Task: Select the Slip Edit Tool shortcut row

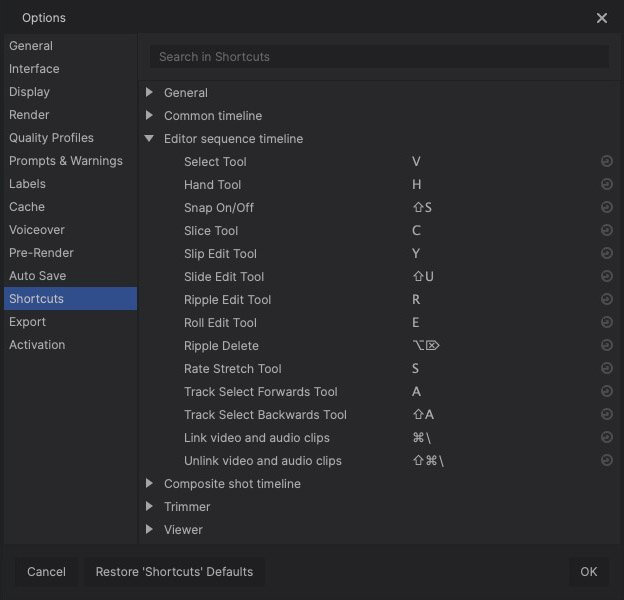Action: click(x=220, y=254)
